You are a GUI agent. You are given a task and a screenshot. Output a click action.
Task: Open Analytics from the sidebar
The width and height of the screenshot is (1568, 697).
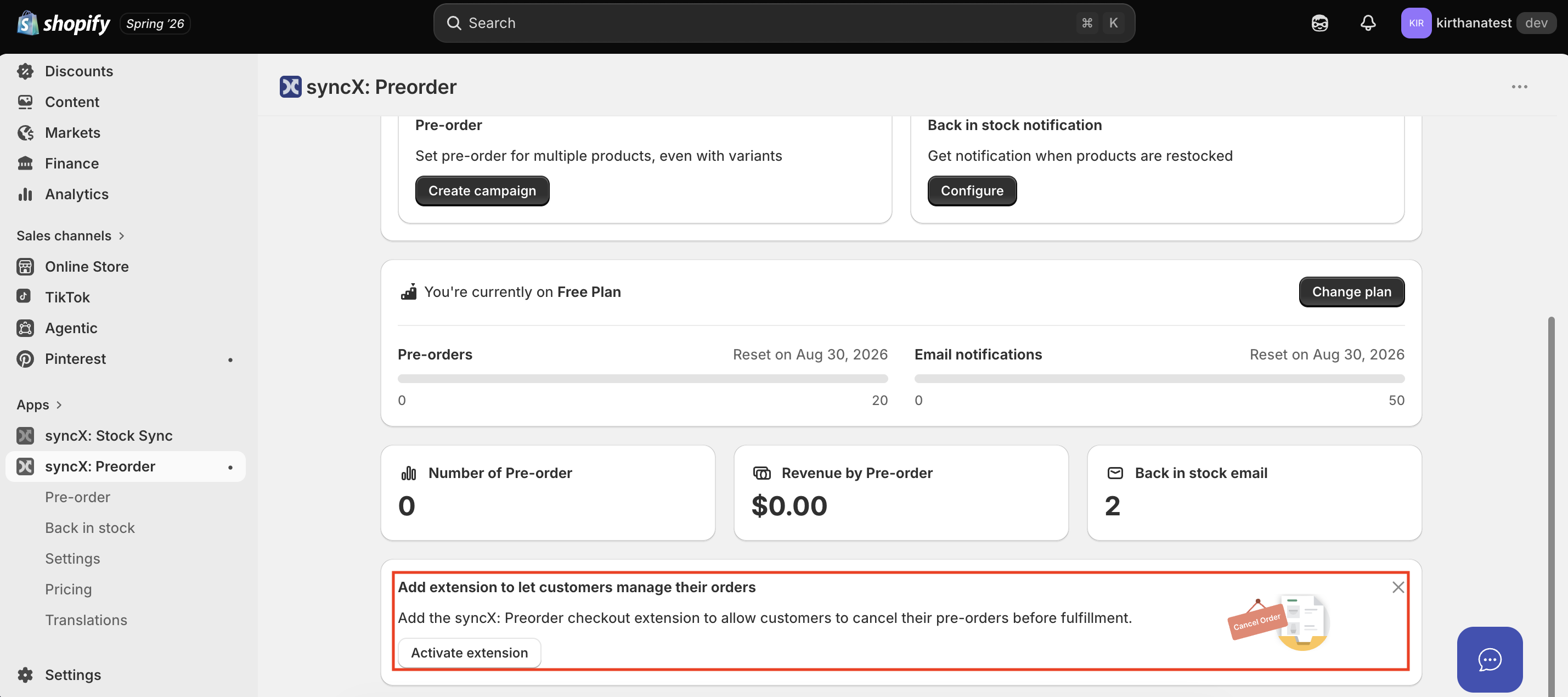[x=77, y=194]
